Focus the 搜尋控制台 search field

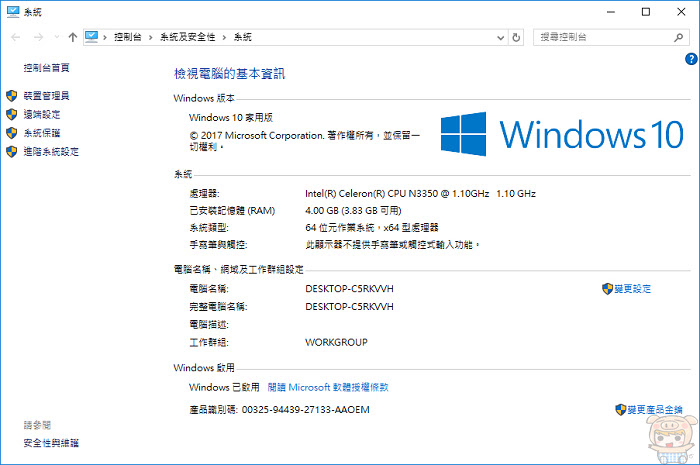(x=605, y=37)
